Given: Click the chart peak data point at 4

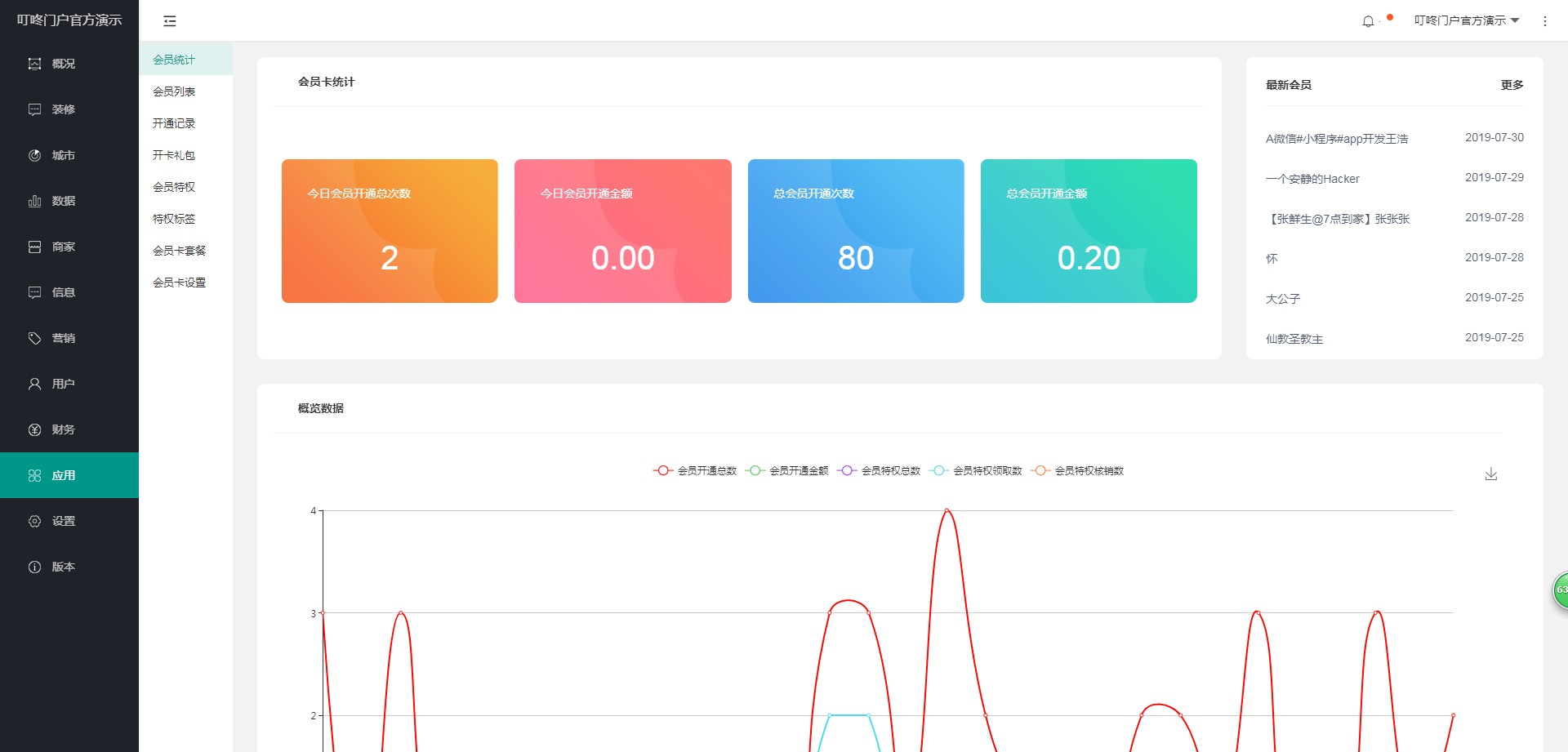Looking at the screenshot, I should click(947, 510).
